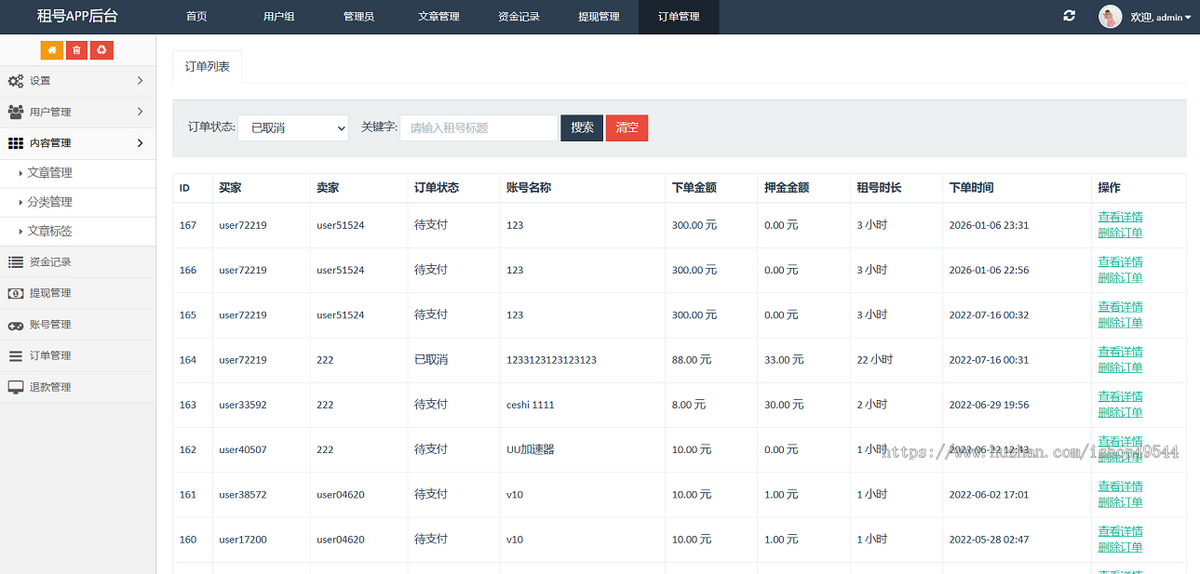Go to 首页 in top navigation

click(x=197, y=17)
